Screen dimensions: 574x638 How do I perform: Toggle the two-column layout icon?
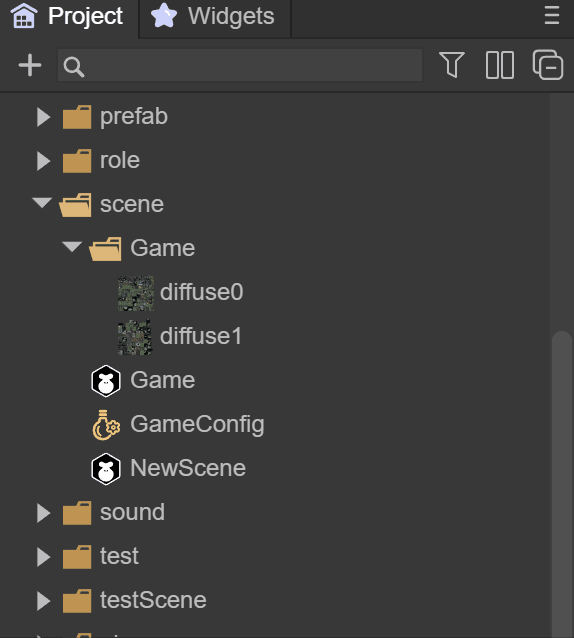pyautogui.click(x=500, y=65)
